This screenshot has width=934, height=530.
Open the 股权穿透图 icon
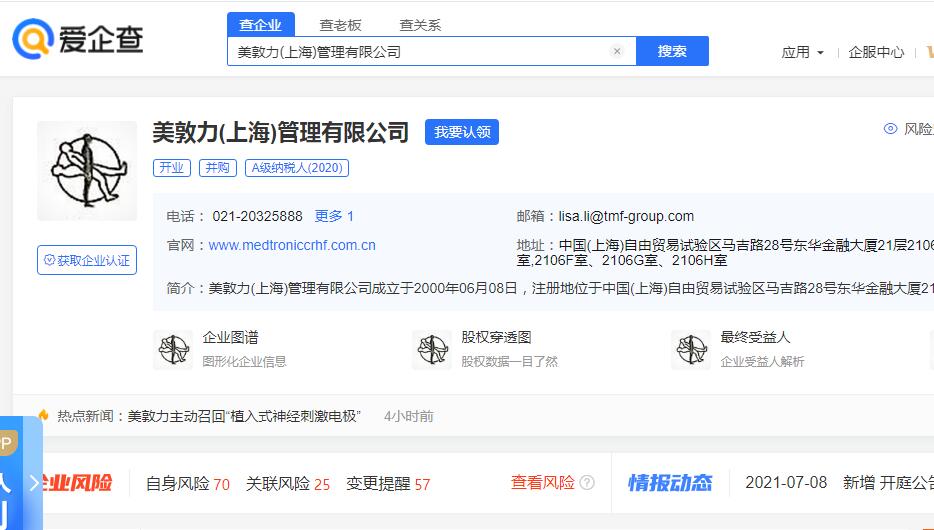tap(432, 350)
